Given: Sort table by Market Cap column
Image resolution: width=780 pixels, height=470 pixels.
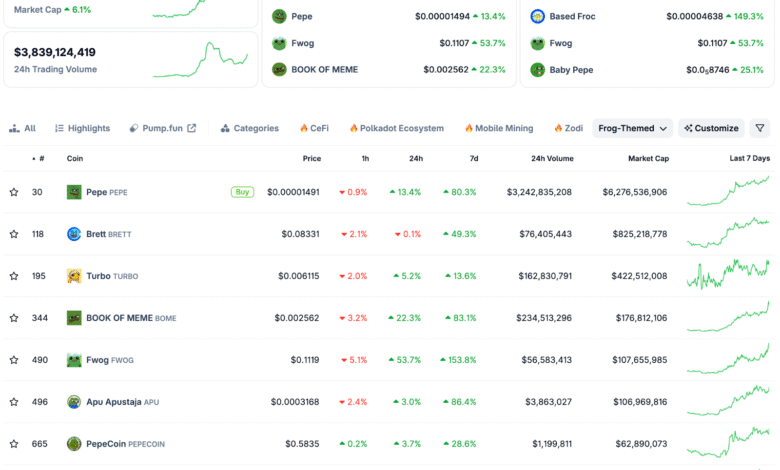Looking at the screenshot, I should tap(648, 159).
